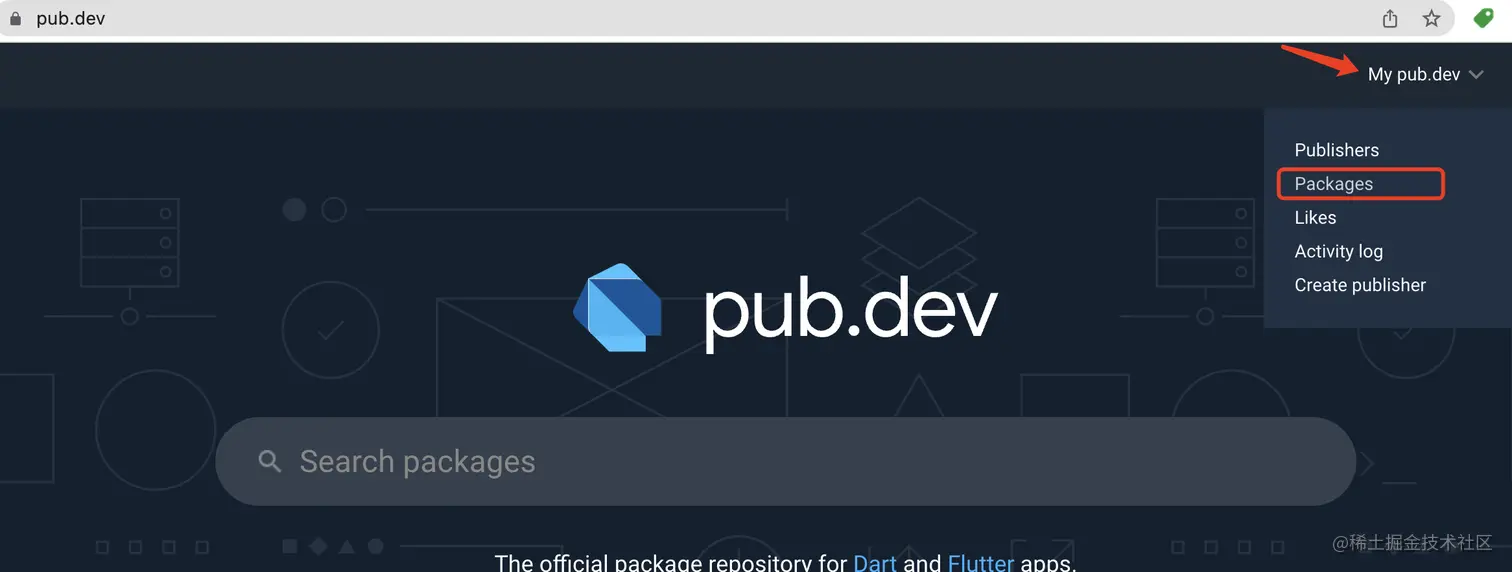Click the magnifier icon in search box
1512x572 pixels.
pos(269,461)
